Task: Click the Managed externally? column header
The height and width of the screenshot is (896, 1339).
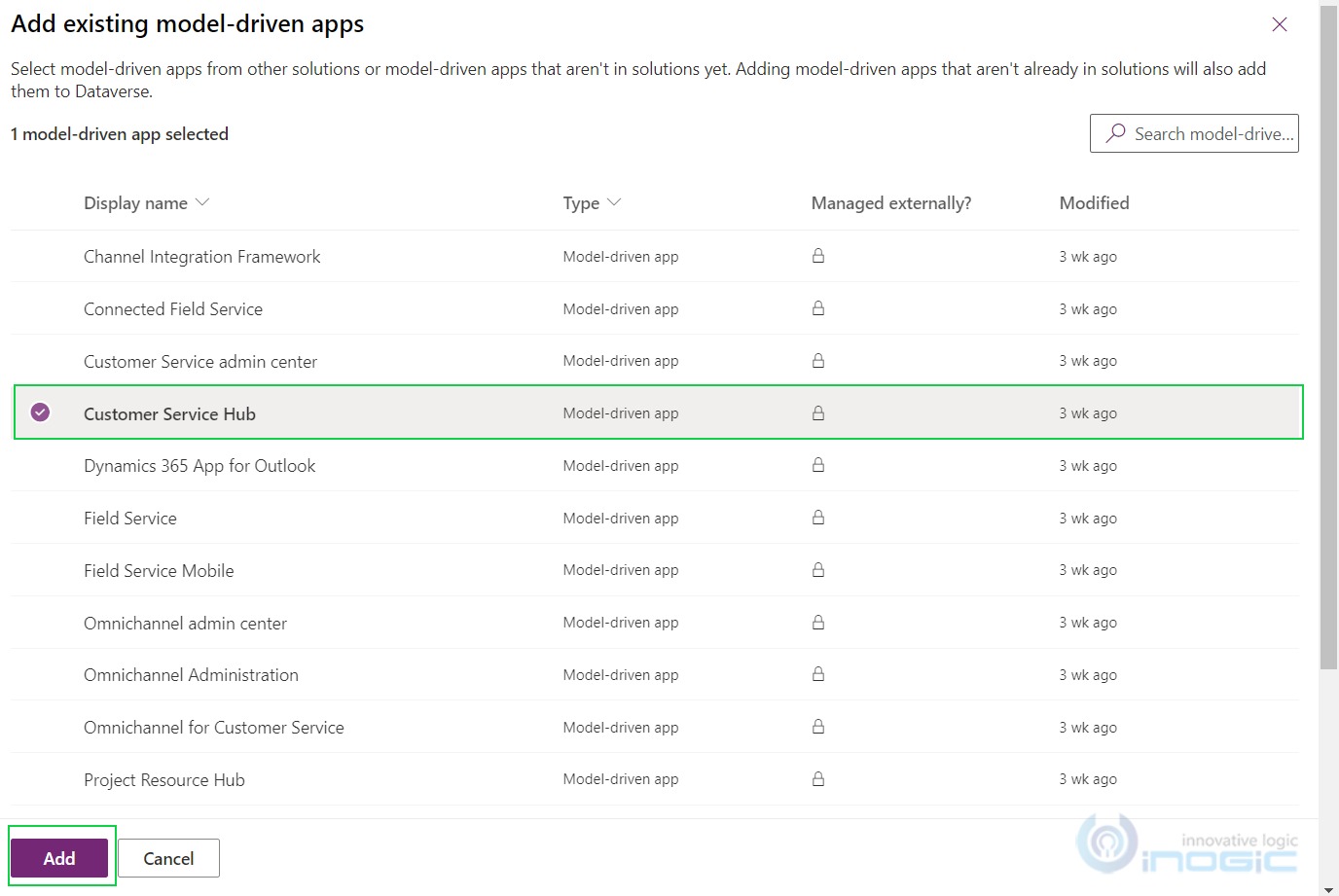Action: [x=891, y=203]
